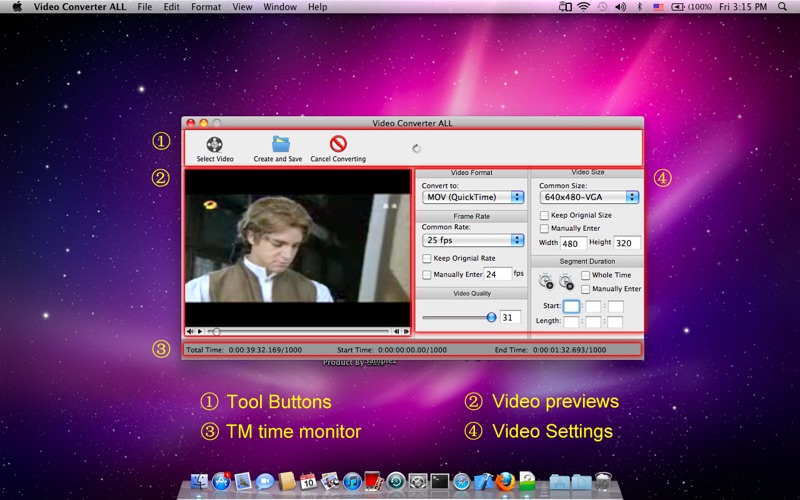Open the Trash in the dock
This screenshot has width=800, height=500.
coord(604,481)
